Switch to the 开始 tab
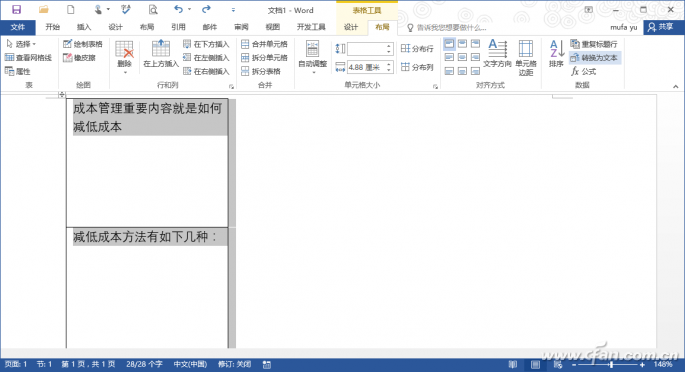Viewport: 685px width, 372px height. click(52, 27)
